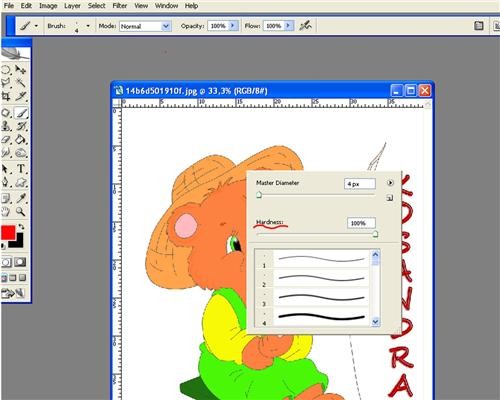The height and width of the screenshot is (400, 500).
Task: Open the Opacity slider arrow
Action: point(233,25)
